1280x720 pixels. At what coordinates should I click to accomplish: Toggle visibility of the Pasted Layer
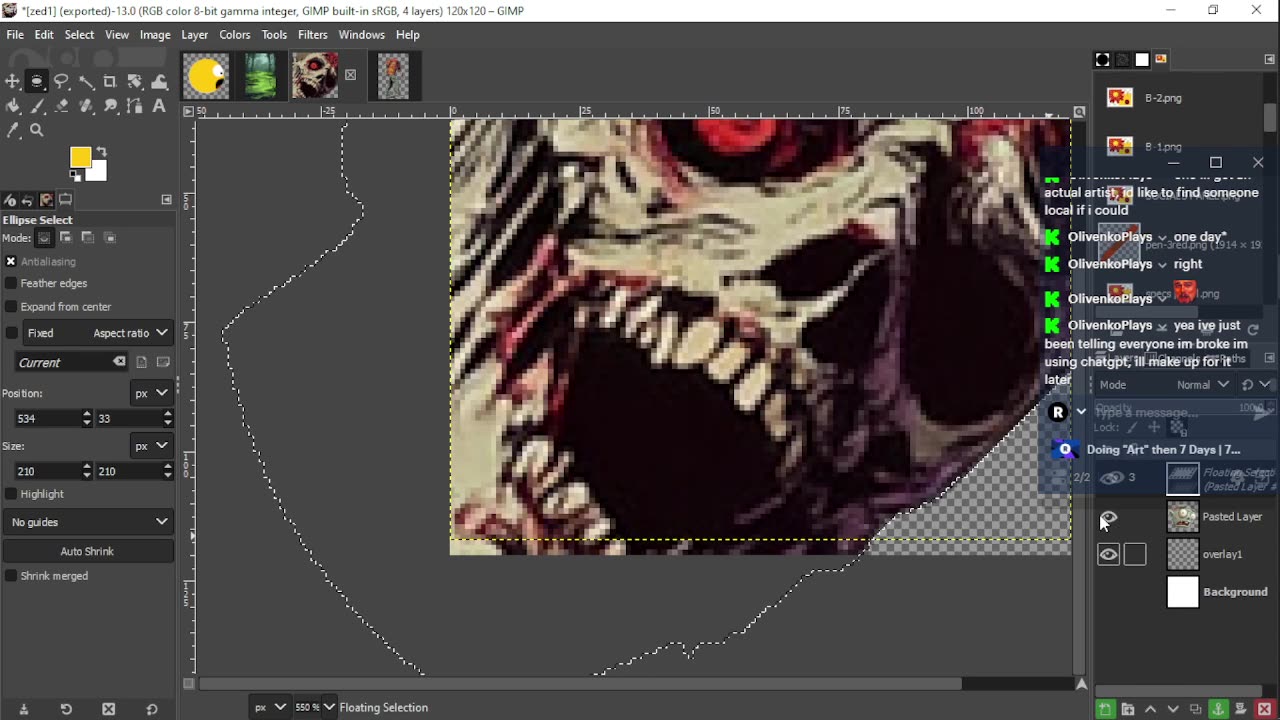(1108, 517)
